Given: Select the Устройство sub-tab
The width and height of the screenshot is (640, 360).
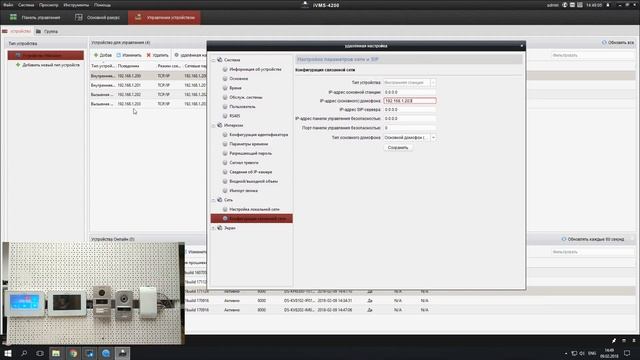Looking at the screenshot, I should click(x=17, y=31).
